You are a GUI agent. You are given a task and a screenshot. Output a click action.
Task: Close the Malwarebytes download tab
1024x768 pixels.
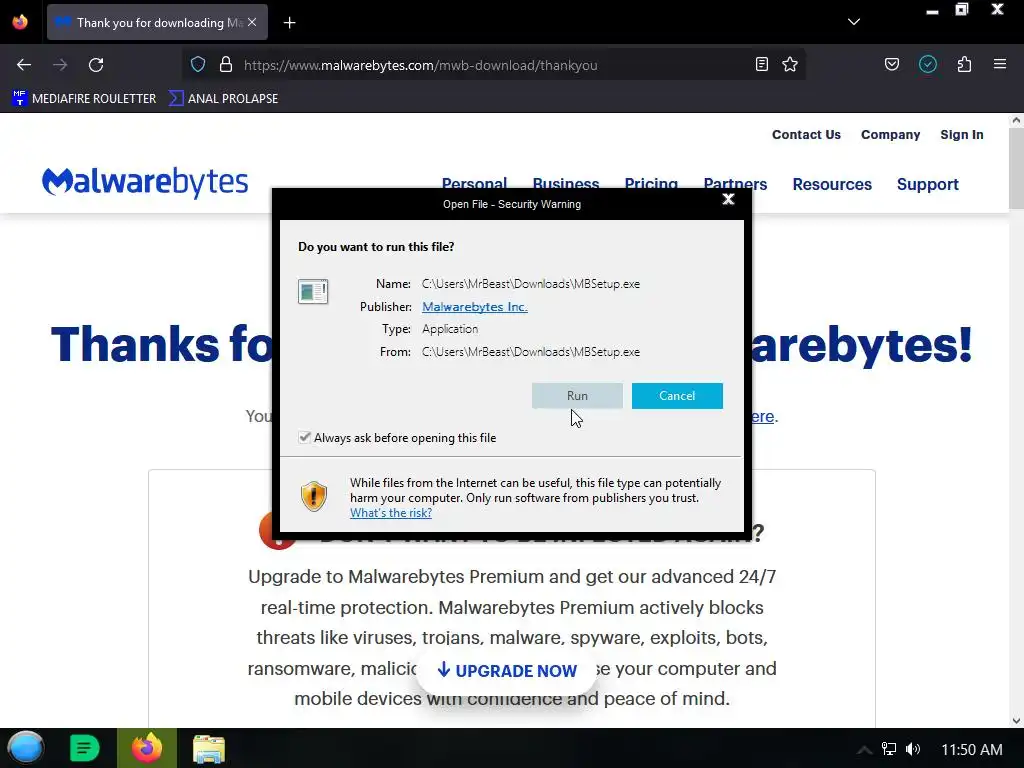click(x=252, y=22)
